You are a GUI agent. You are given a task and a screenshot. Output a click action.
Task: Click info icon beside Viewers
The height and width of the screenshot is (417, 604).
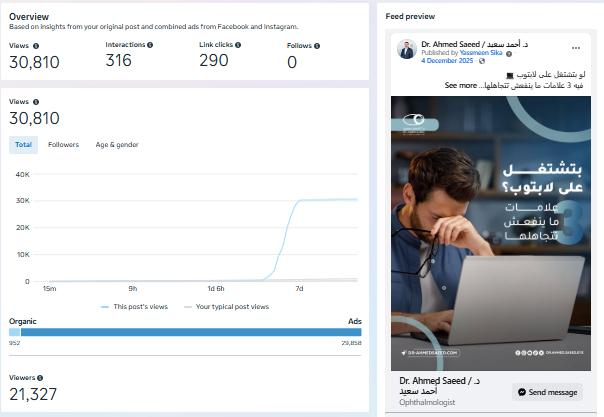(x=39, y=377)
